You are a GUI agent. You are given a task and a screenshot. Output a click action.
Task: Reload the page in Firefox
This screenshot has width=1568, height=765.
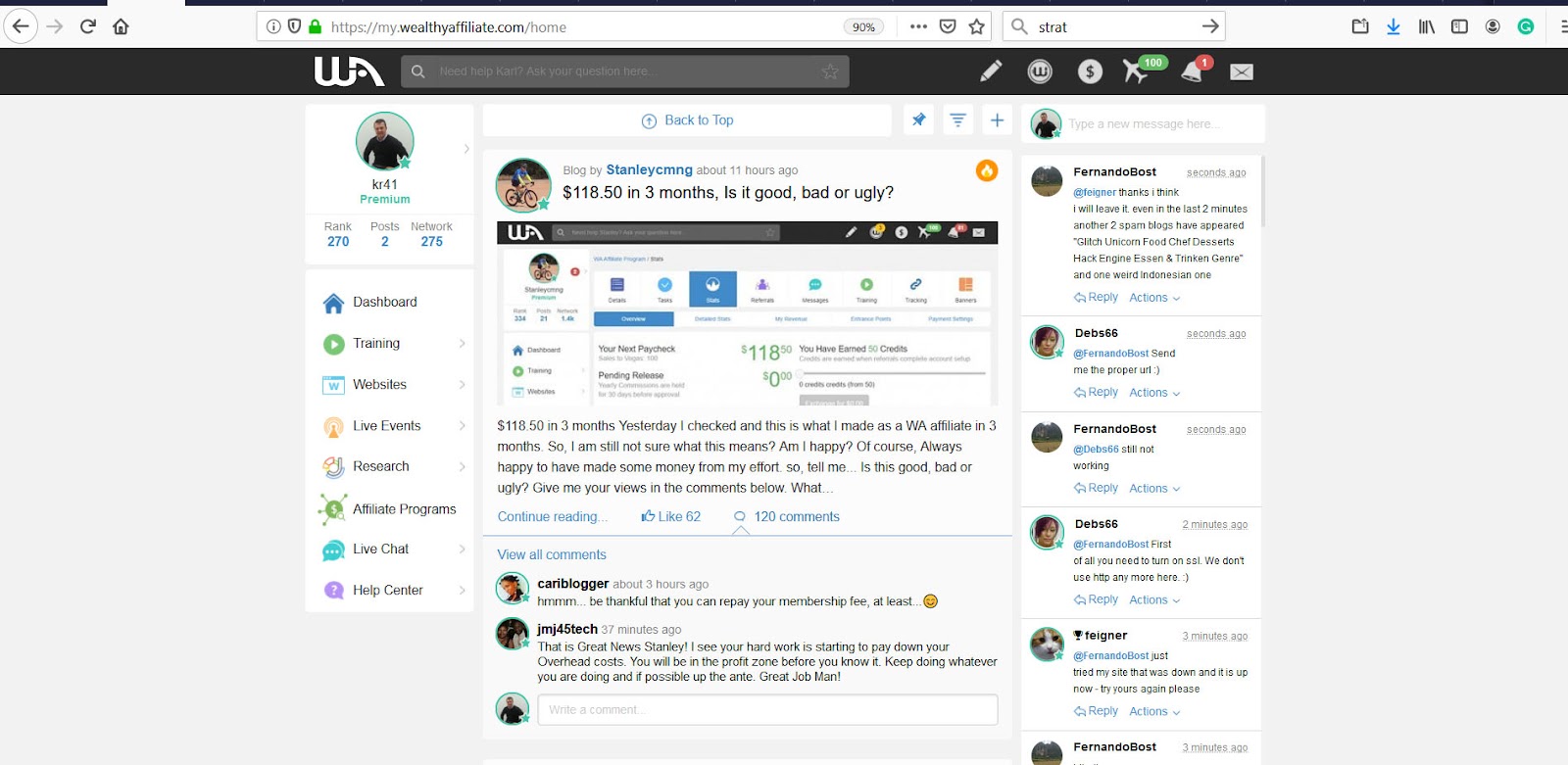tap(87, 26)
